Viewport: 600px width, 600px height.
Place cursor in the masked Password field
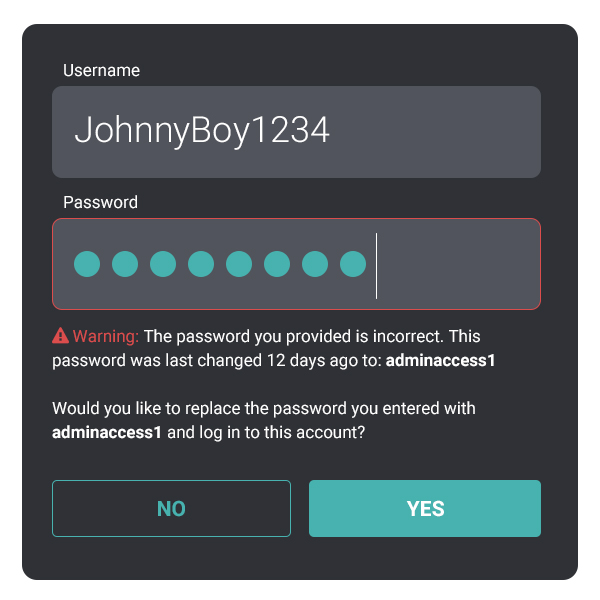297,264
